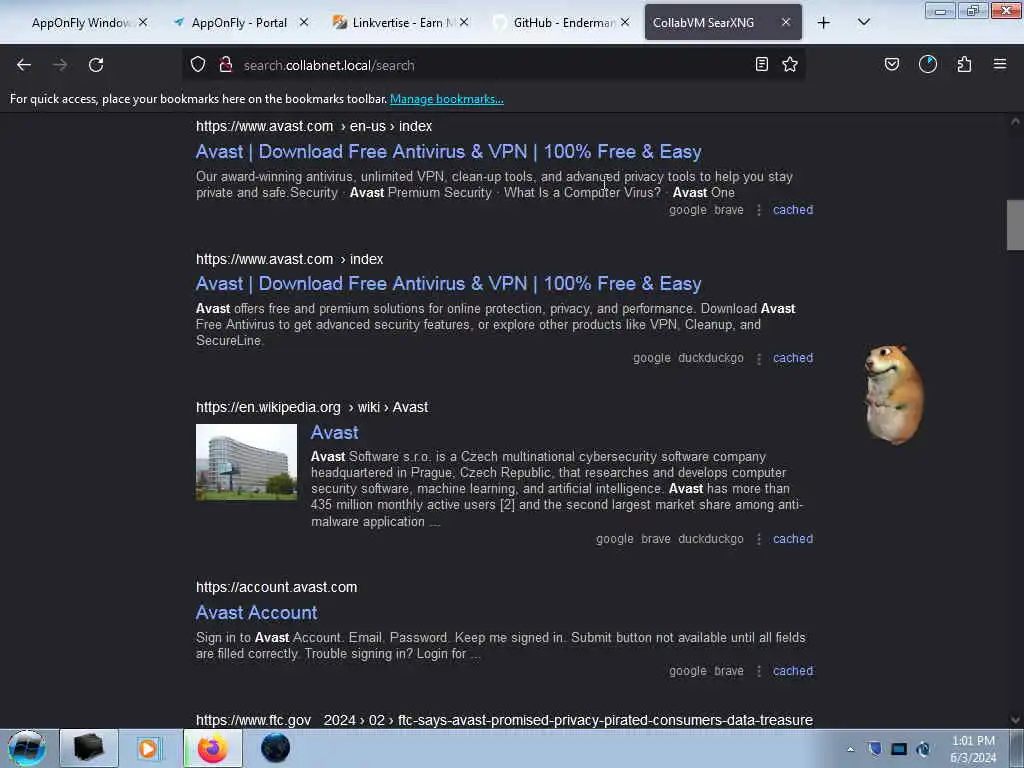
Task: Switch to the AppOnFly - Portal tab
Action: pos(238,23)
